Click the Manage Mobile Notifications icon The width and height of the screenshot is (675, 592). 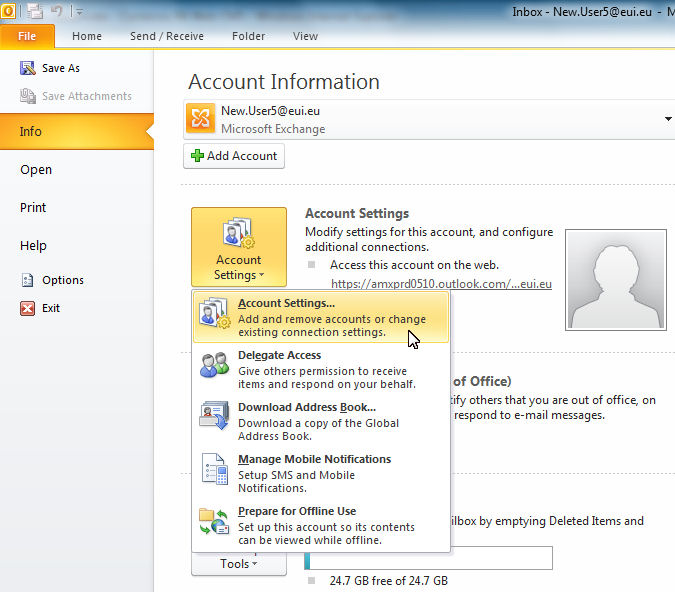[215, 469]
